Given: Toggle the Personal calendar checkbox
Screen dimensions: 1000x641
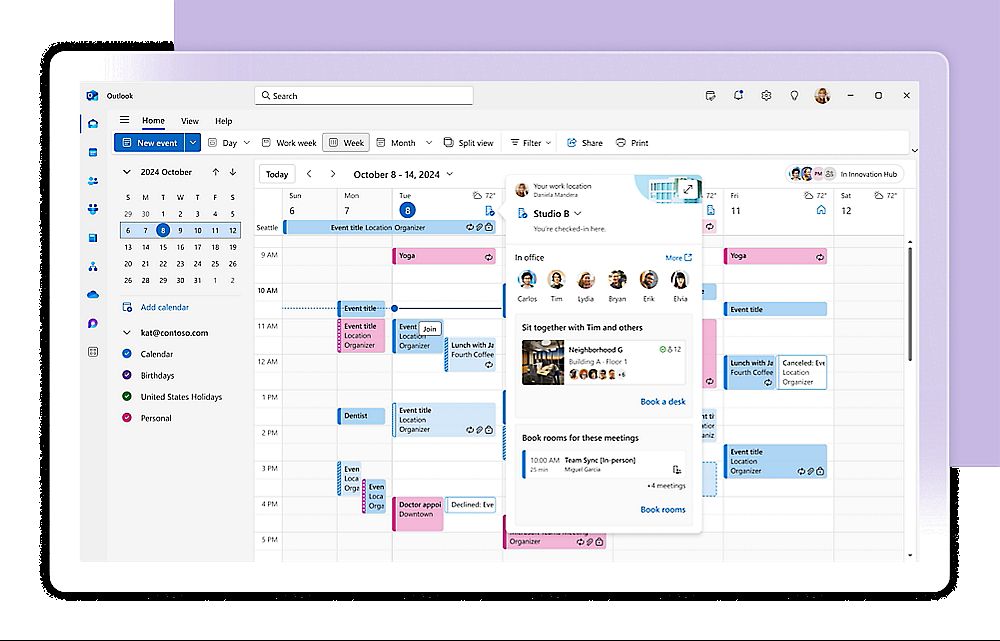Looking at the screenshot, I should 127,418.
